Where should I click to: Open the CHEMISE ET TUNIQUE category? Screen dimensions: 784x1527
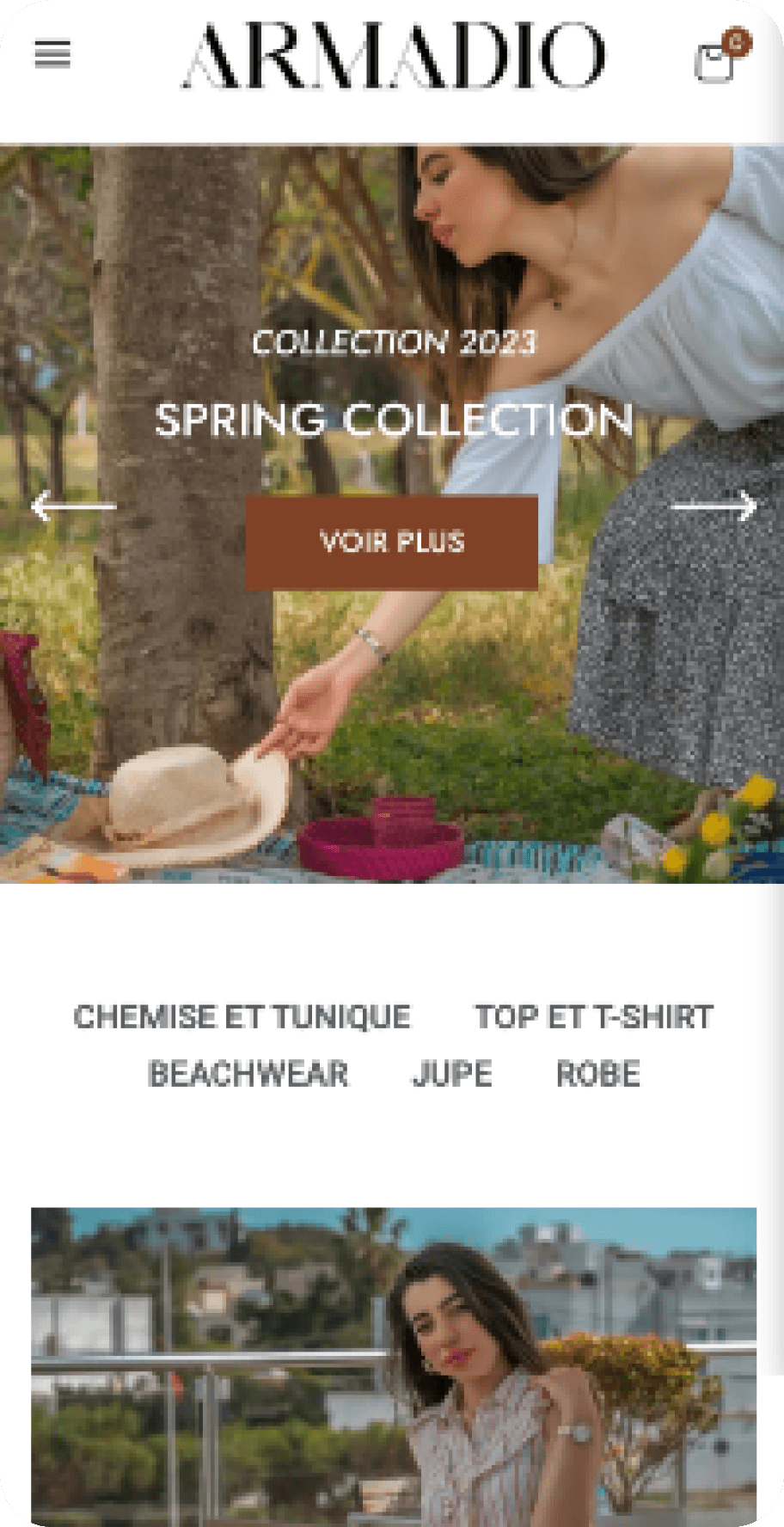pyautogui.click(x=242, y=1017)
